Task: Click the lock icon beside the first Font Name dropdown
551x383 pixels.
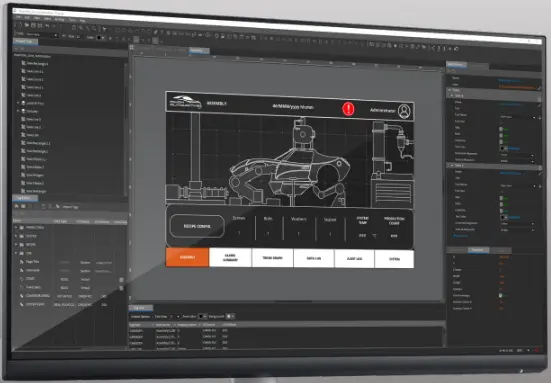Action: (x=540, y=117)
